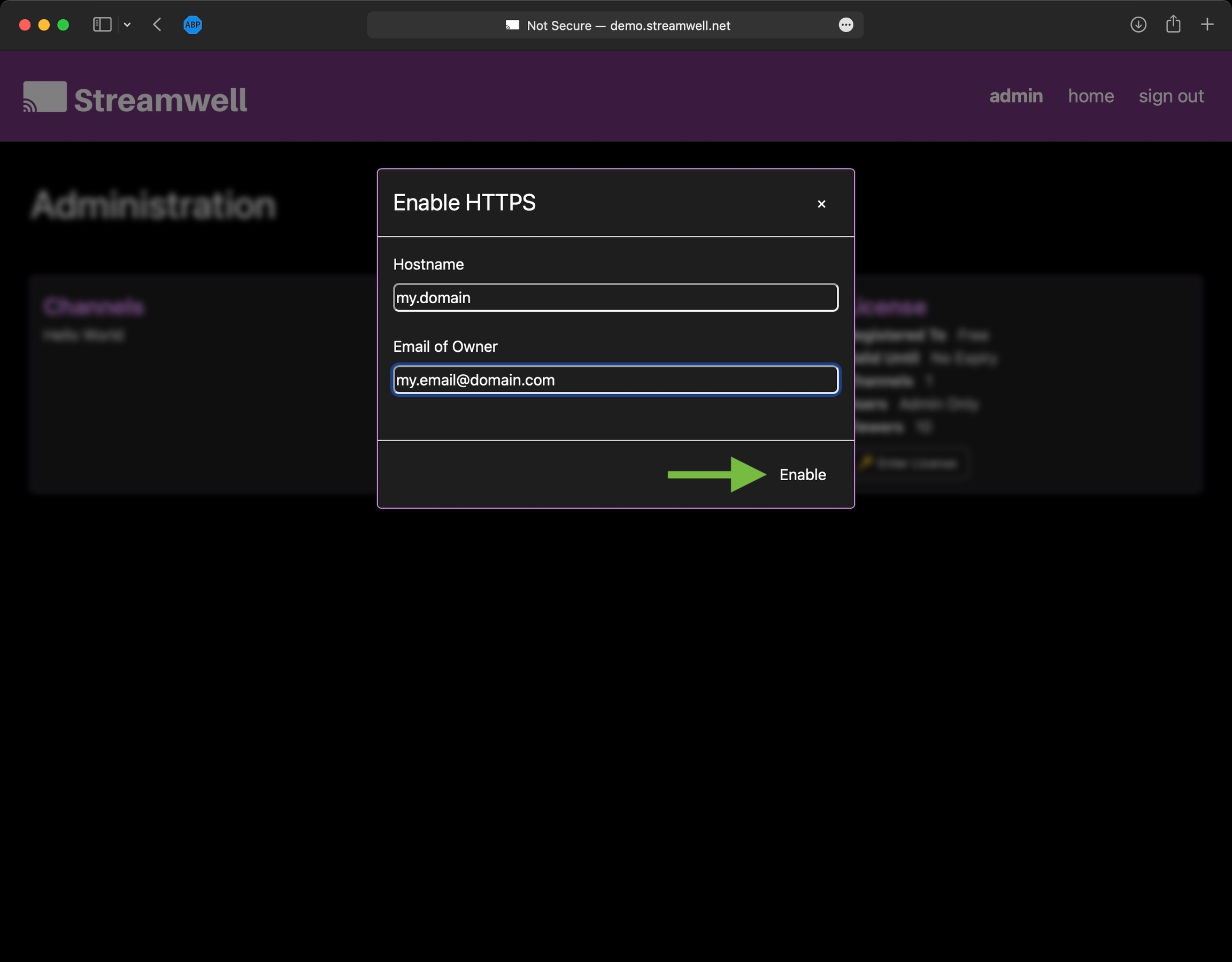Click the Streamwell brand title text
This screenshot has height=962, width=1232.
coord(160,100)
